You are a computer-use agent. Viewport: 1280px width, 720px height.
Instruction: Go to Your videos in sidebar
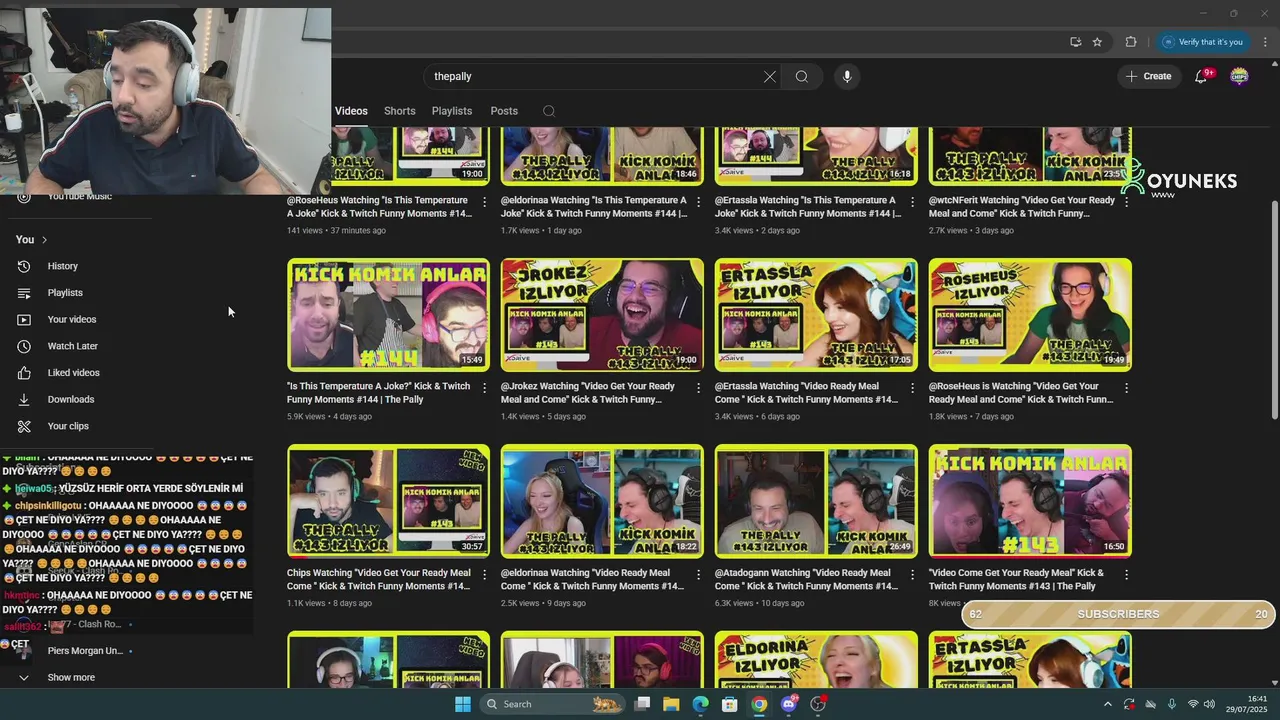72,320
